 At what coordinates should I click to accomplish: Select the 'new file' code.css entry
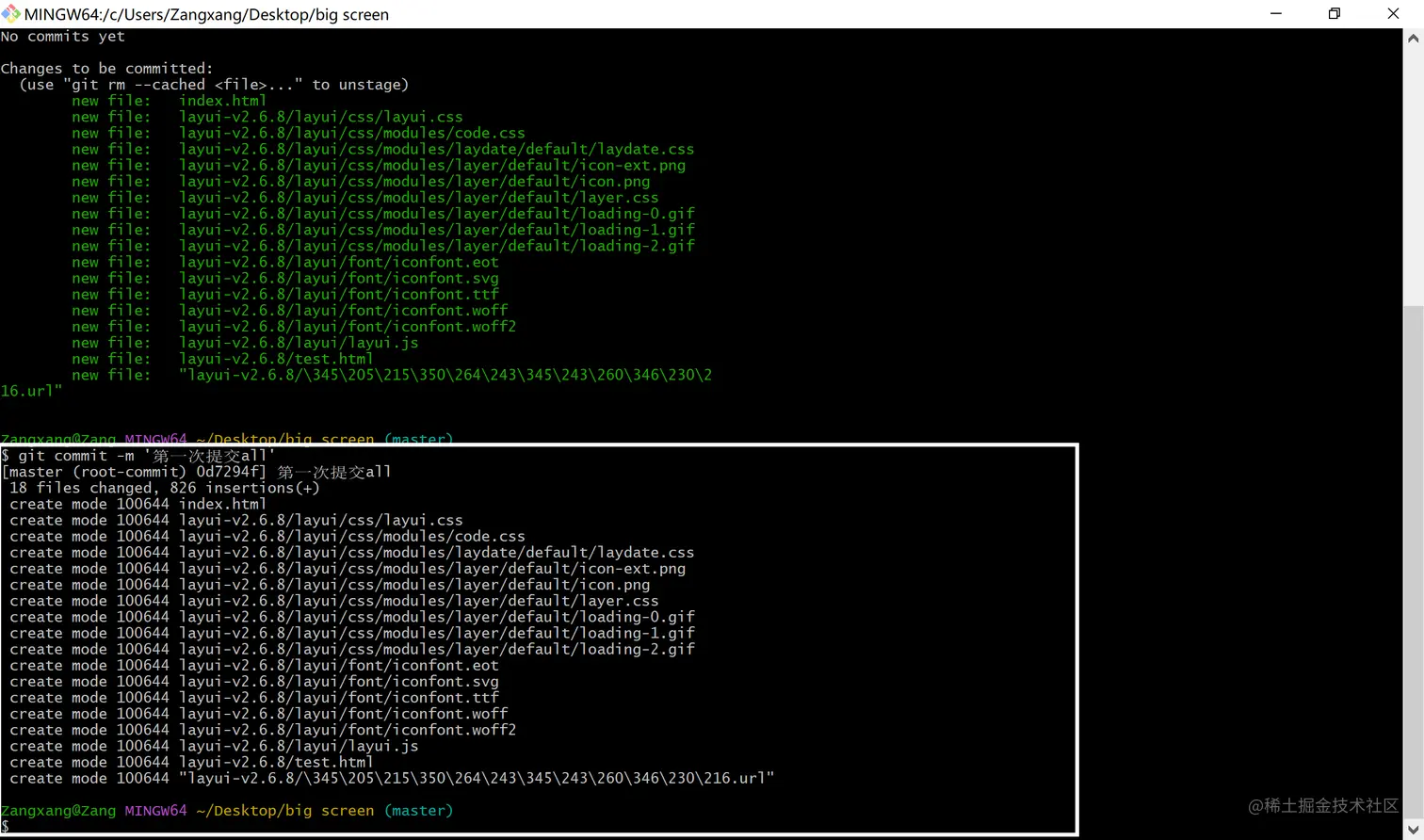[299, 133]
